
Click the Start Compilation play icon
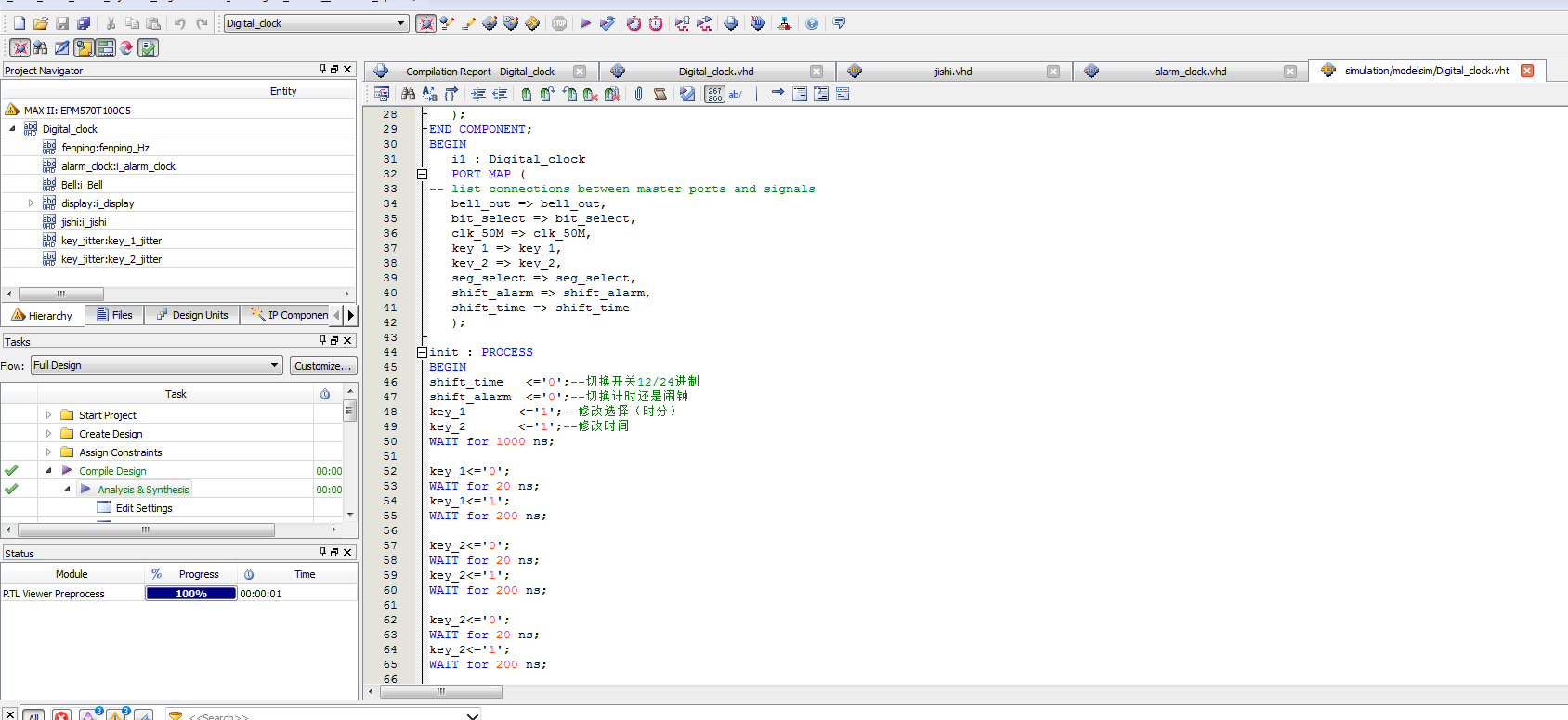point(585,23)
